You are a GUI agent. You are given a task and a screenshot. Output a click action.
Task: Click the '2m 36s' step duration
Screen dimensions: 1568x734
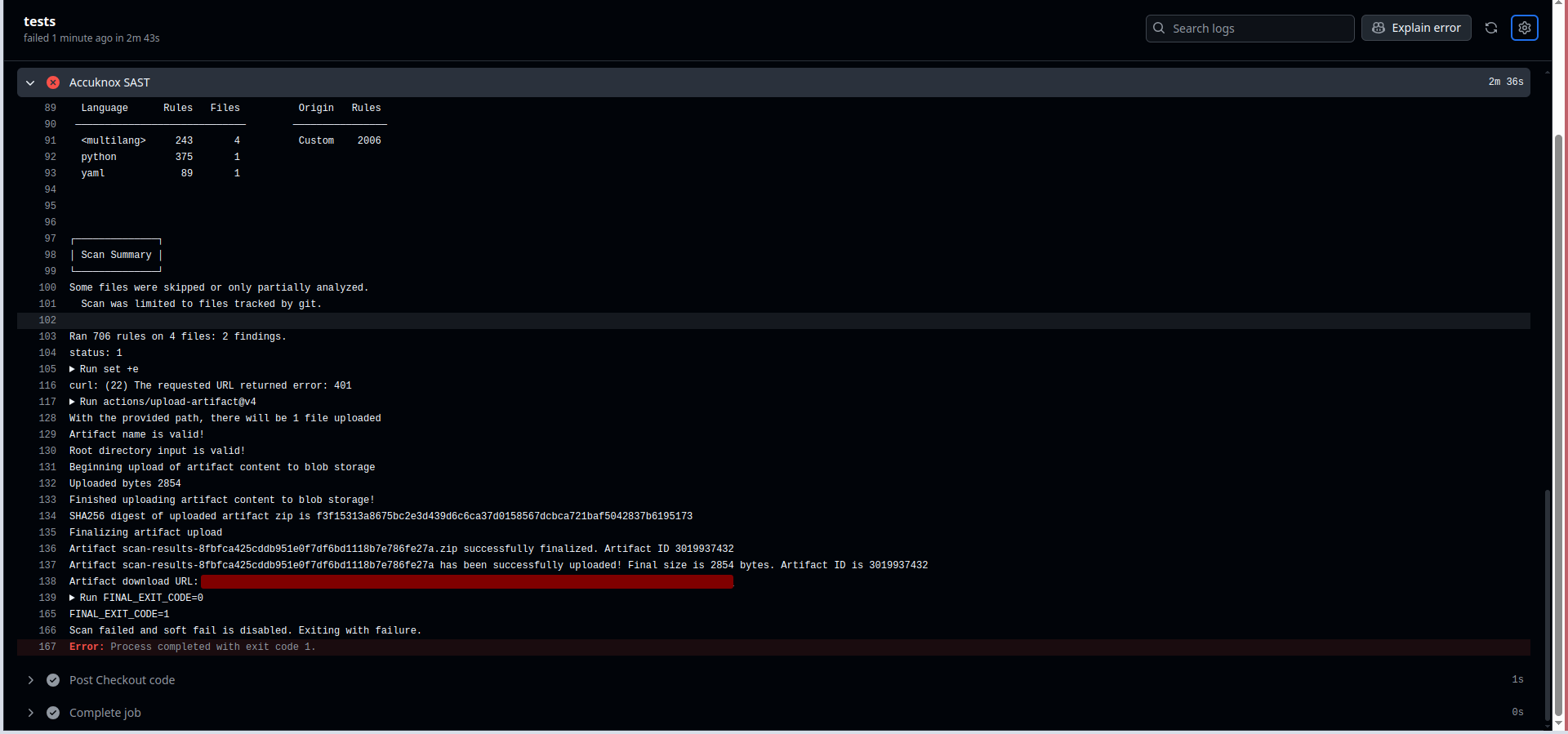click(x=1506, y=82)
